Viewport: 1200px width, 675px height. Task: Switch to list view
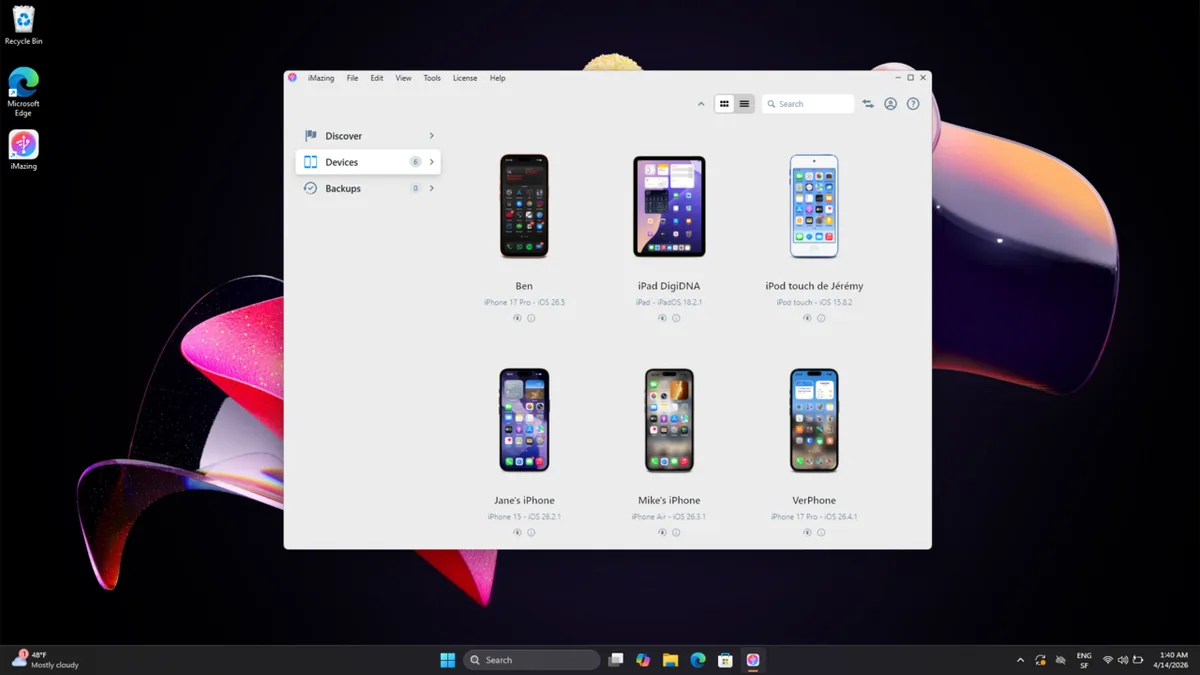tap(744, 104)
